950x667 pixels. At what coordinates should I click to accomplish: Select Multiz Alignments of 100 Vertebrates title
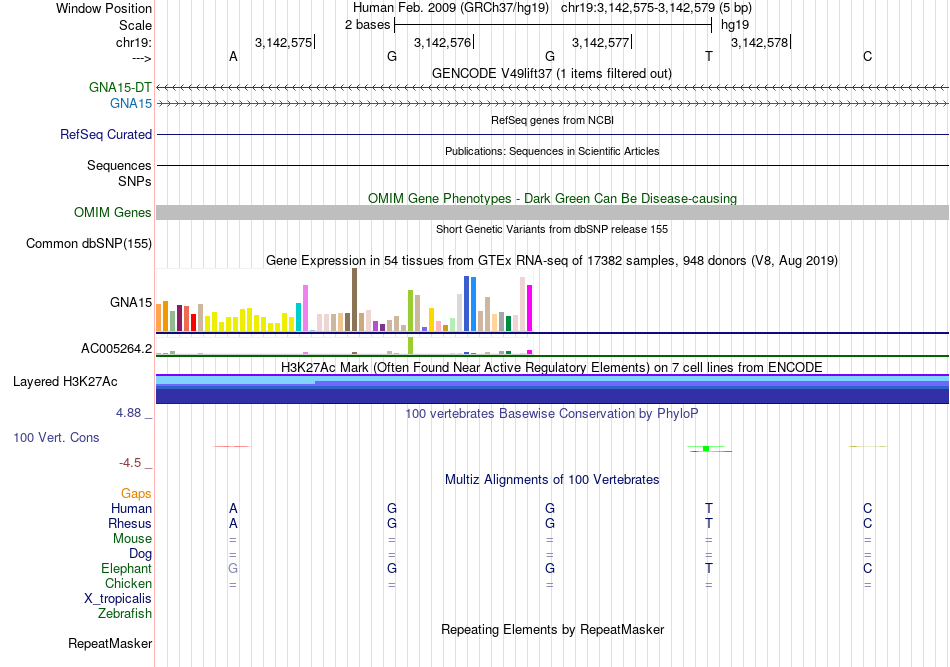[552, 479]
